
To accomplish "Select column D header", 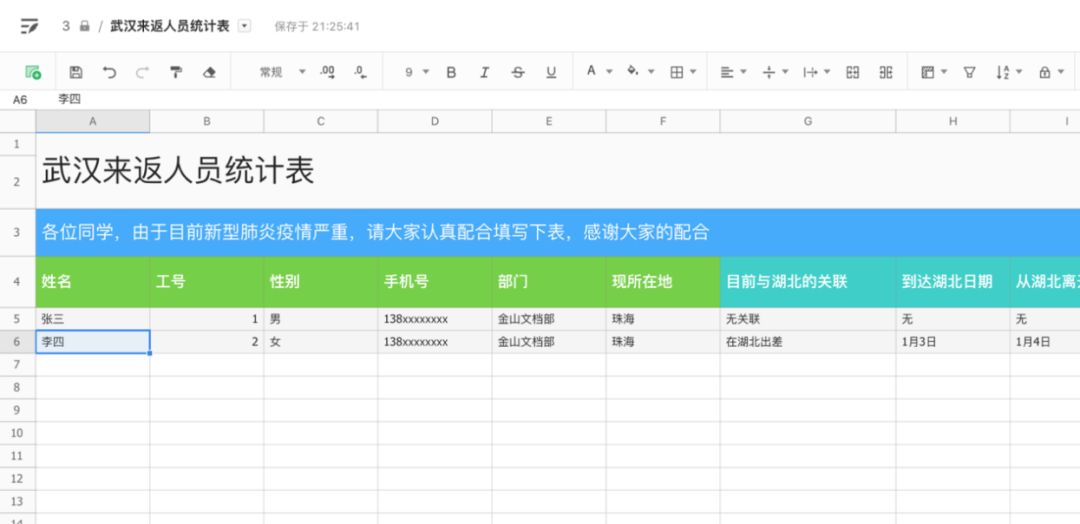I will (x=435, y=121).
